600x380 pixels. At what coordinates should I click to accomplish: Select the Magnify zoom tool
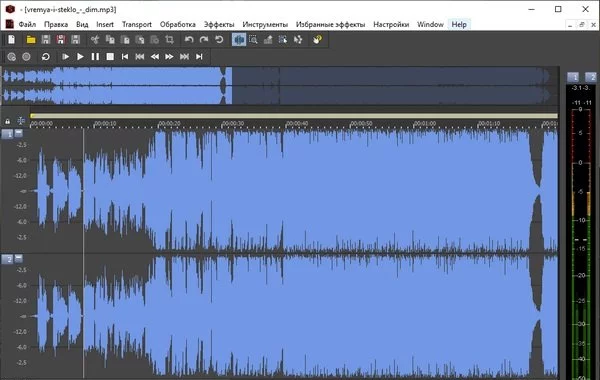pyautogui.click(x=253, y=39)
